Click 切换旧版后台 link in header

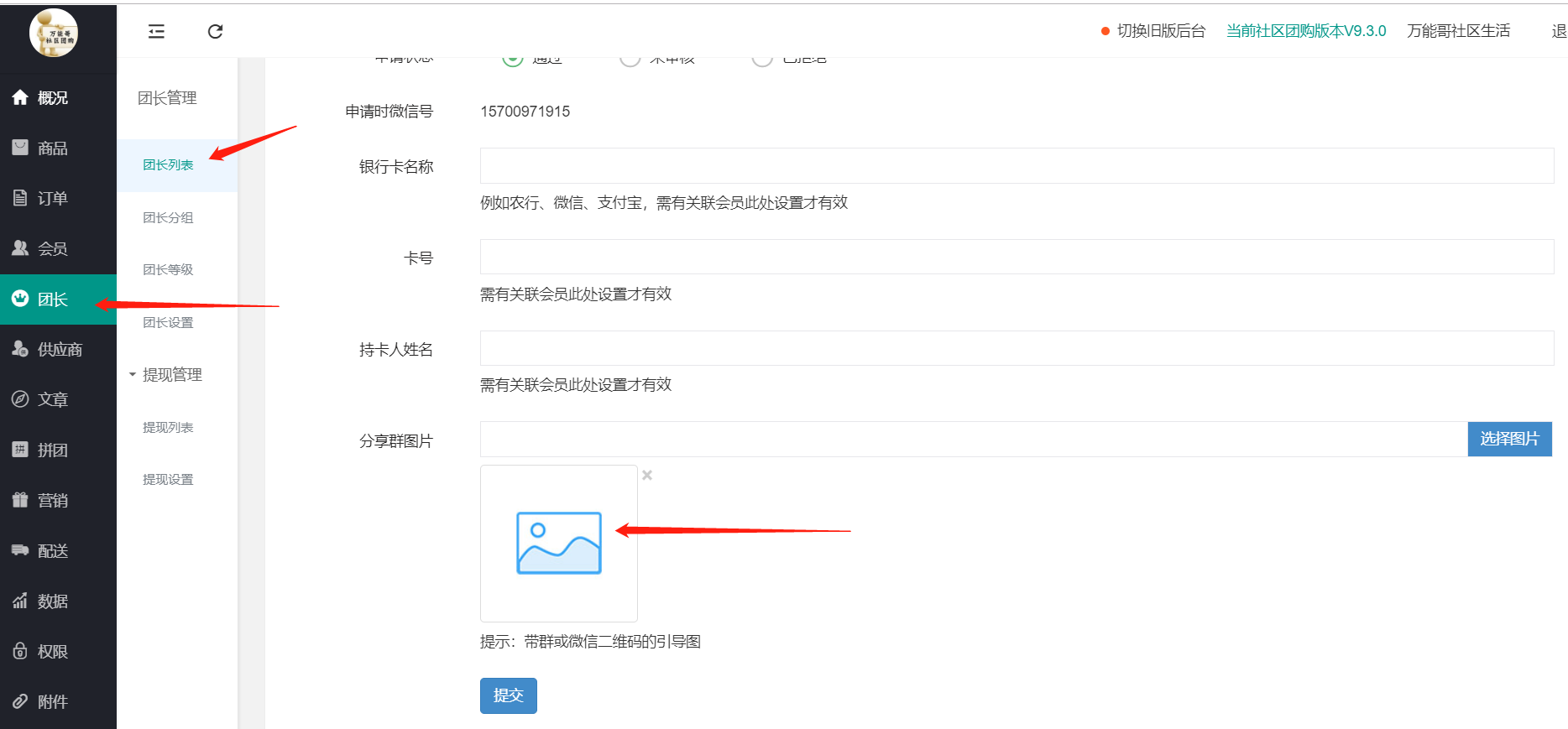[x=1161, y=32]
